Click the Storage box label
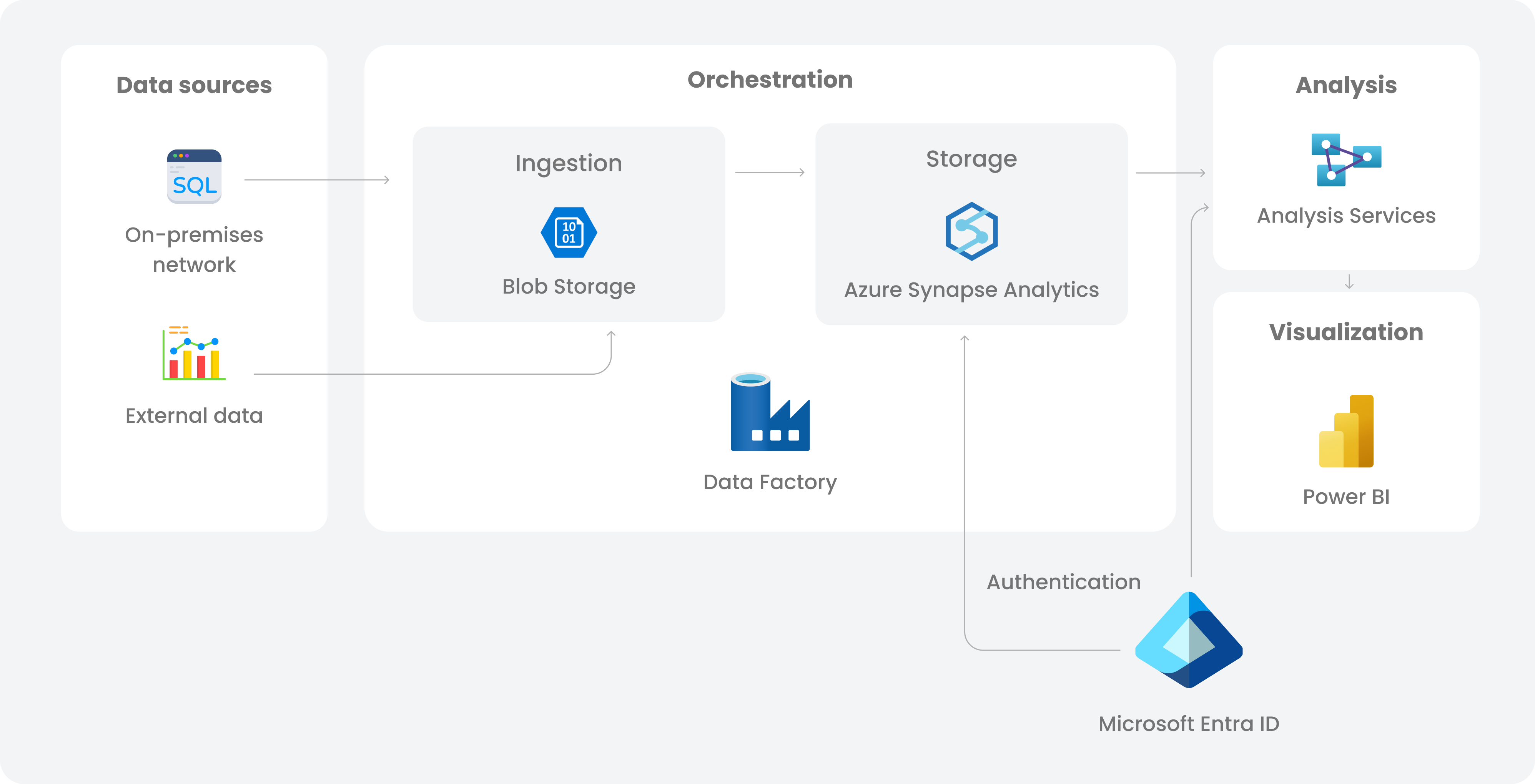This screenshot has width=1535, height=784. point(971,159)
